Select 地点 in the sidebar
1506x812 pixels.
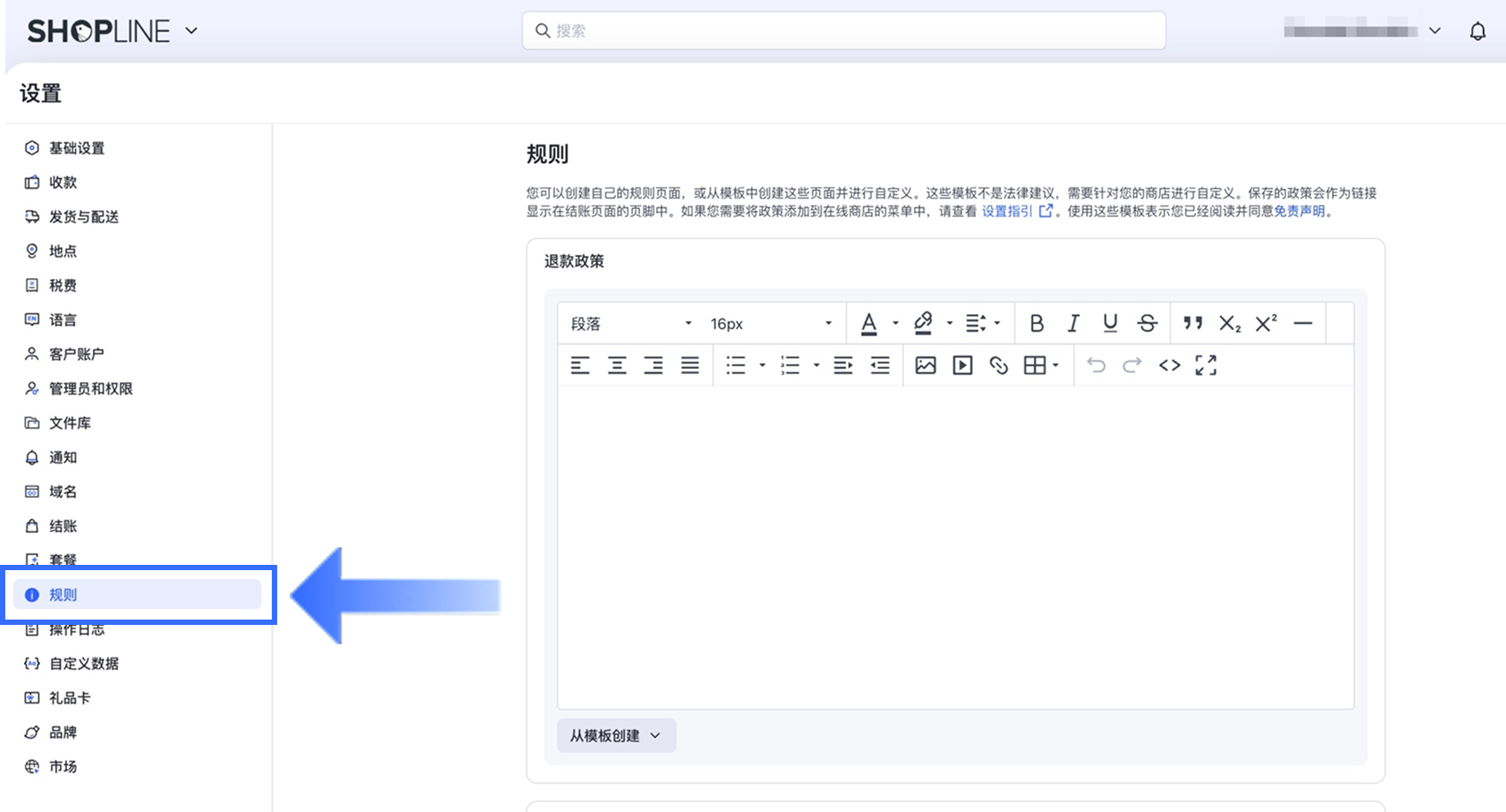(x=63, y=252)
